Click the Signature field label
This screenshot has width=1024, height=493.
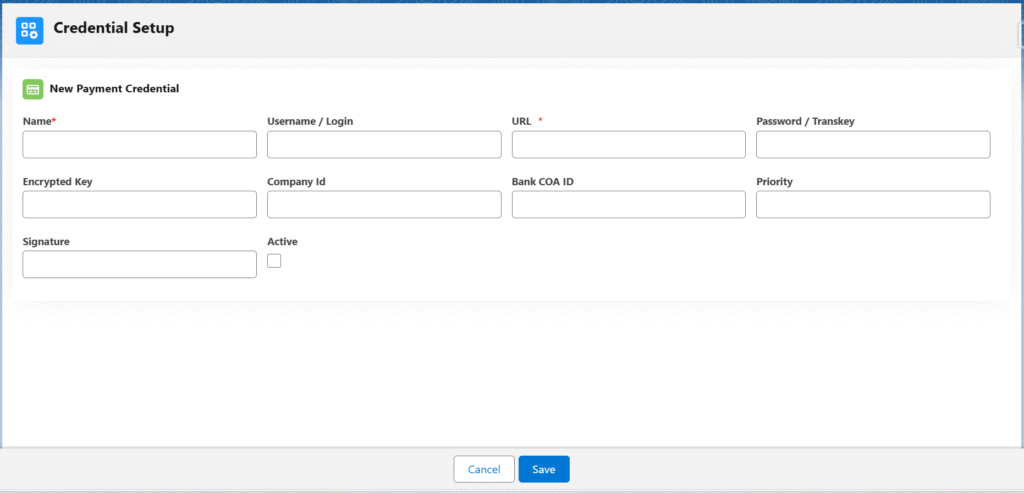(x=46, y=241)
